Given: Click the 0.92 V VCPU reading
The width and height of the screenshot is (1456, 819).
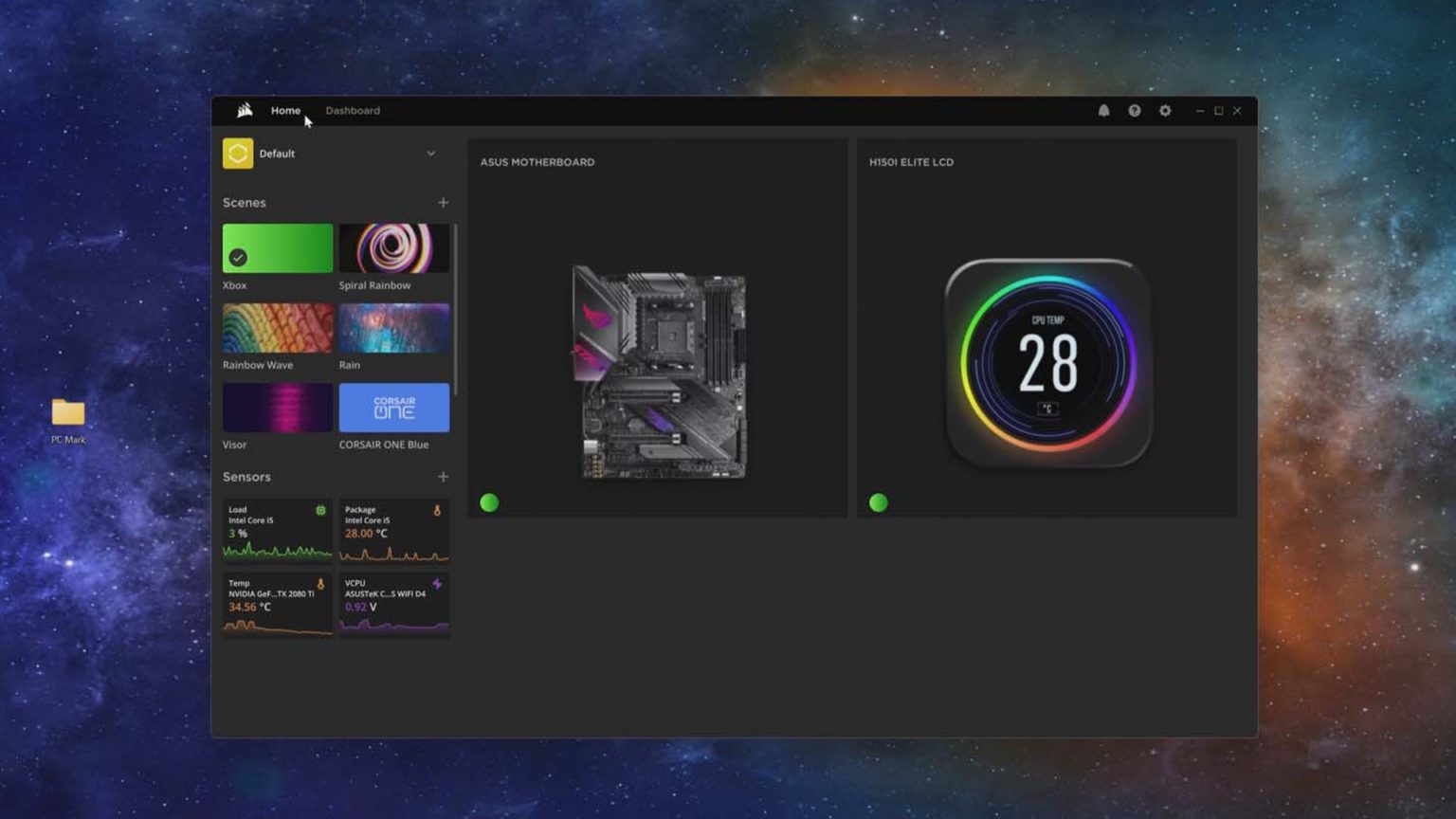Looking at the screenshot, I should point(361,608).
